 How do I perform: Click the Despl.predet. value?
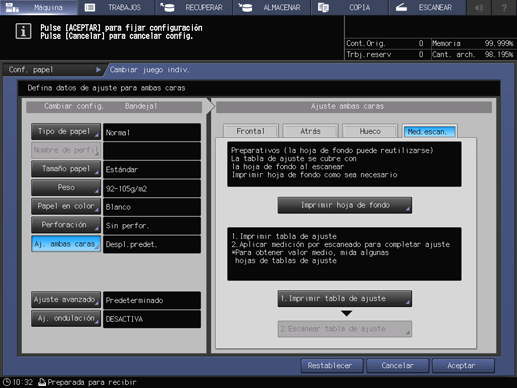click(152, 244)
